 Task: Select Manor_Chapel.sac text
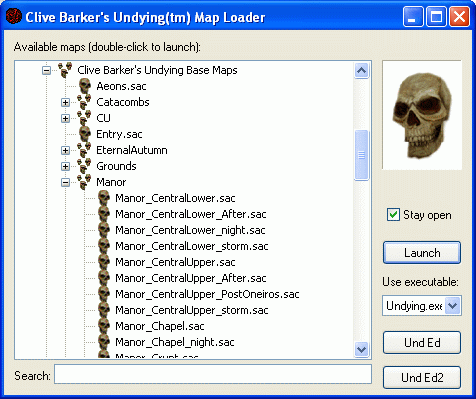[x=160, y=326]
